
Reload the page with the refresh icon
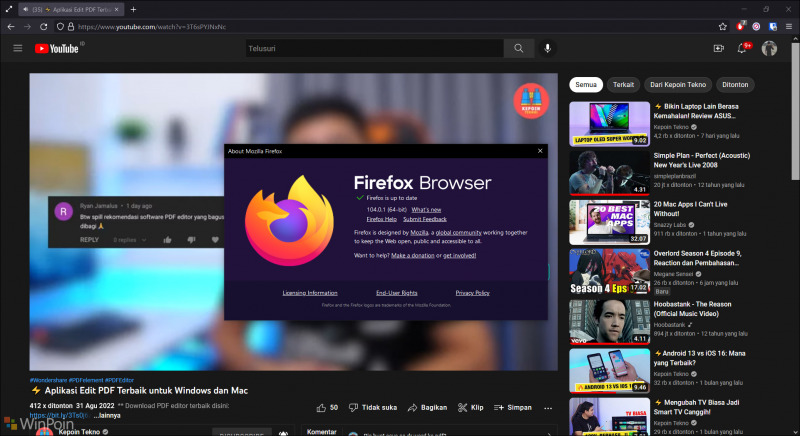click(x=44, y=27)
